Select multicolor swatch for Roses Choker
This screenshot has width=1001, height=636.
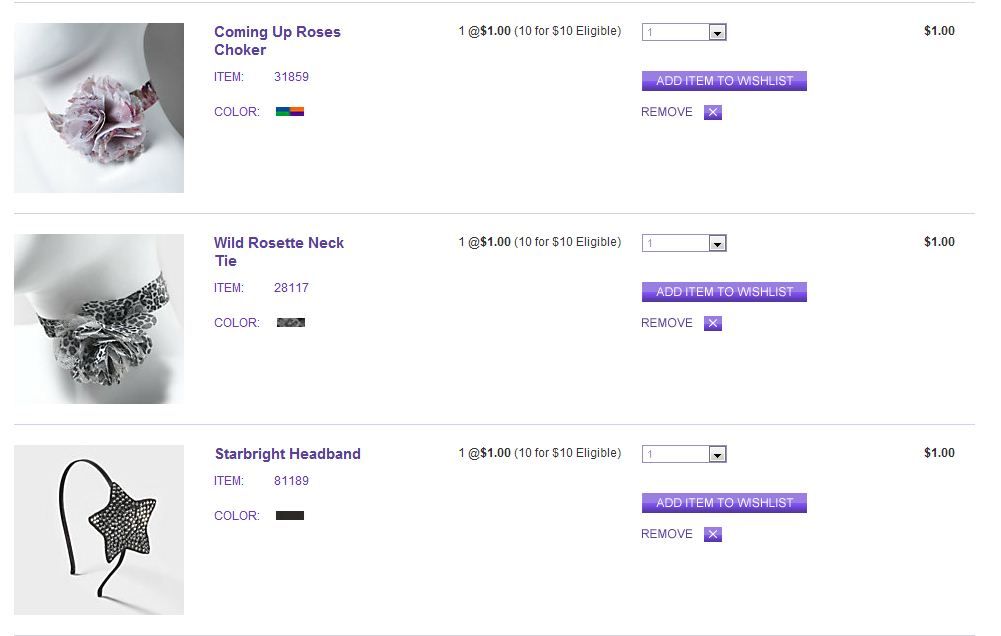(290, 112)
